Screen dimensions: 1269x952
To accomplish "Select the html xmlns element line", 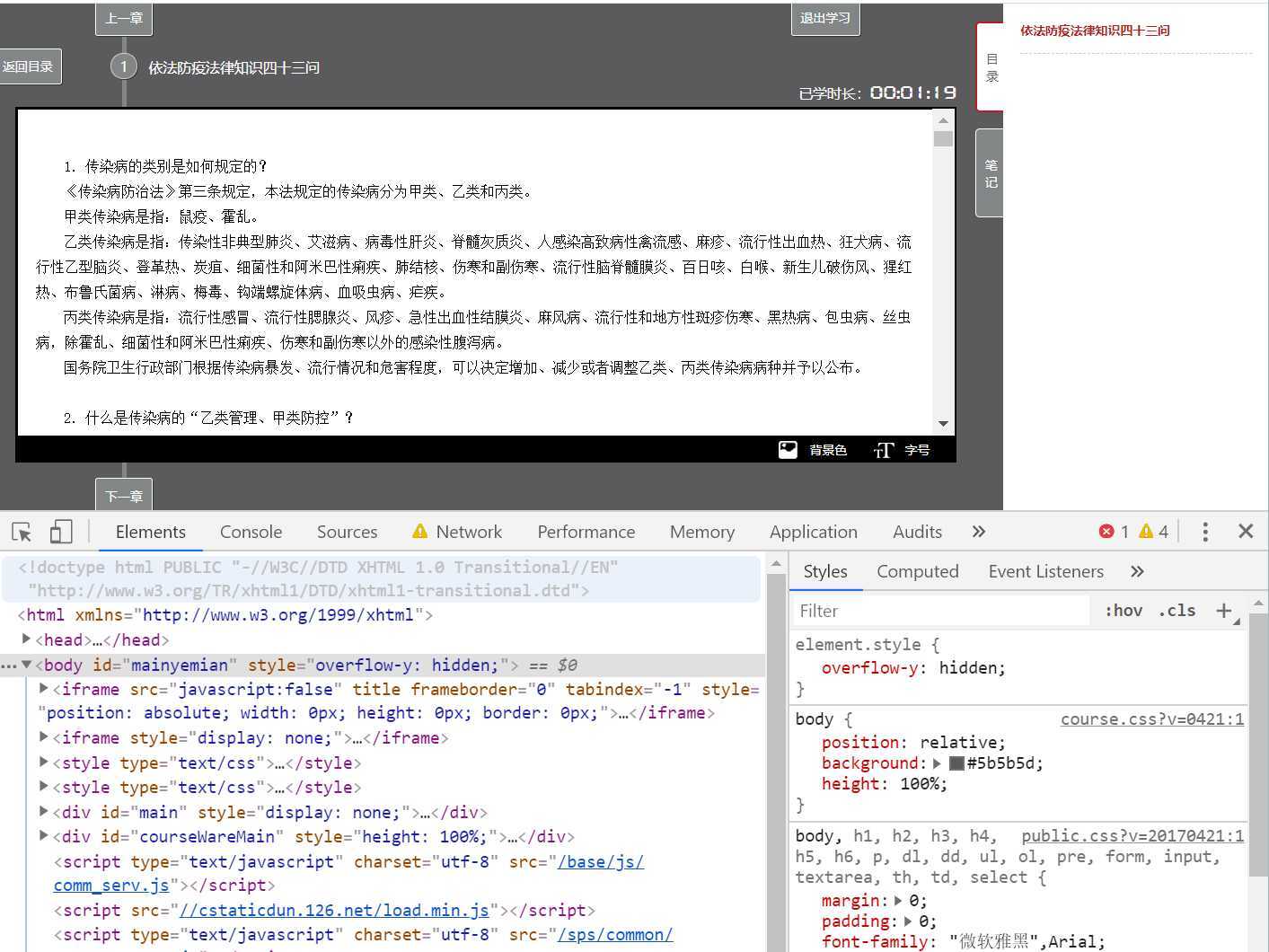I will 225,615.
